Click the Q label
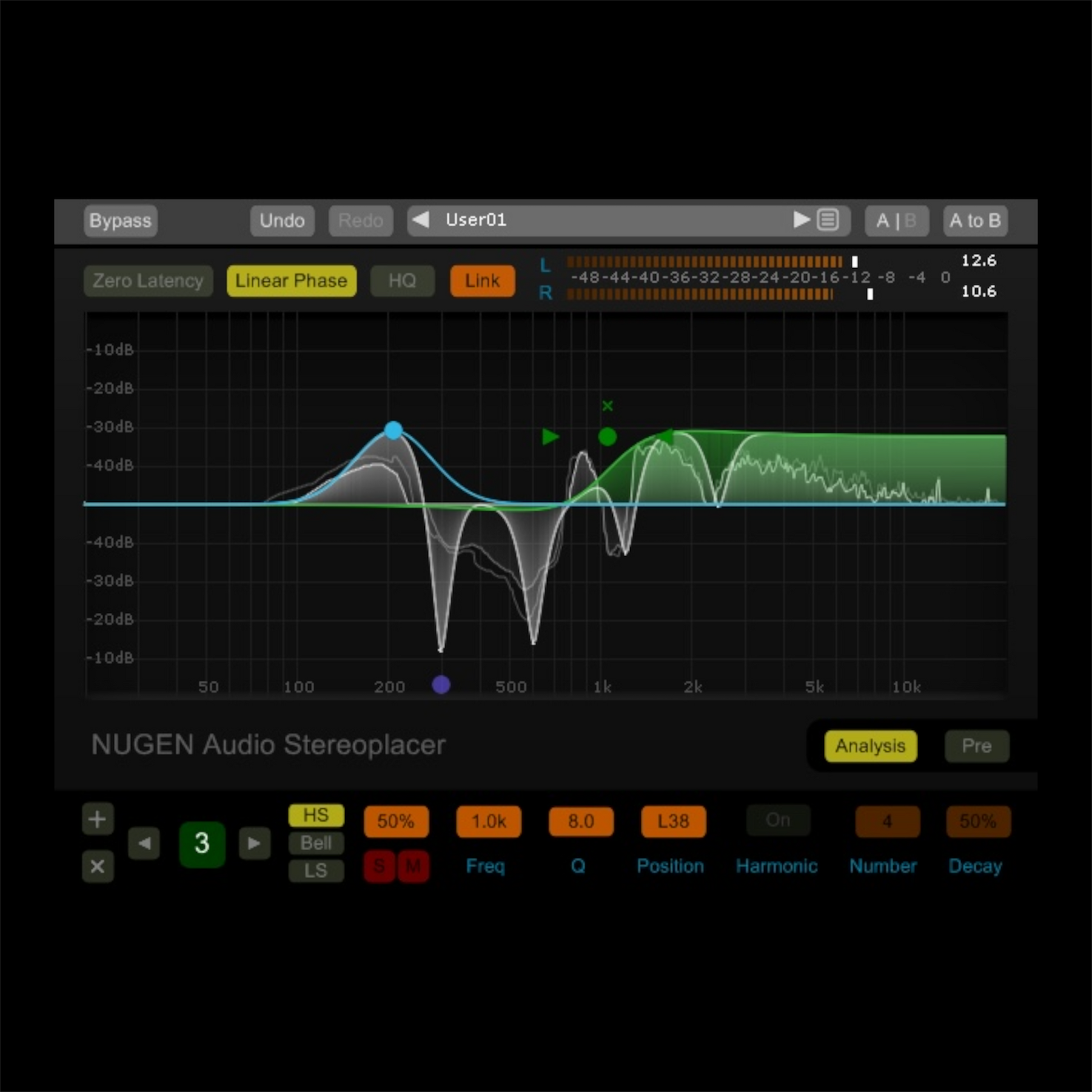This screenshot has height=1092, width=1092. (x=578, y=866)
